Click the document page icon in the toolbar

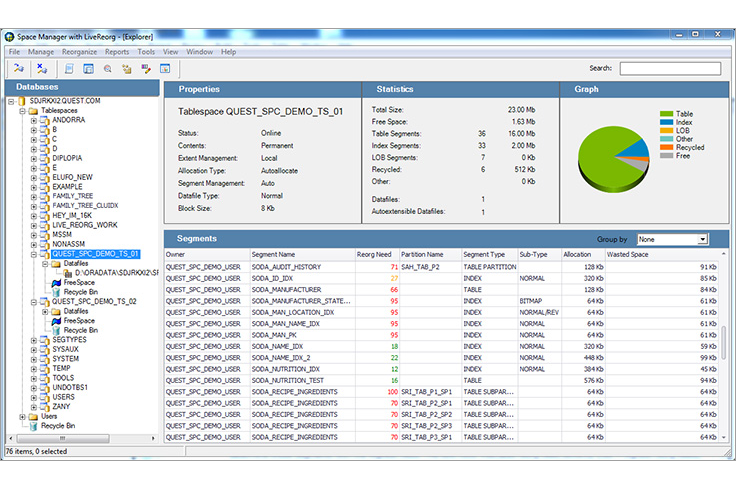pyautogui.click(x=69, y=69)
